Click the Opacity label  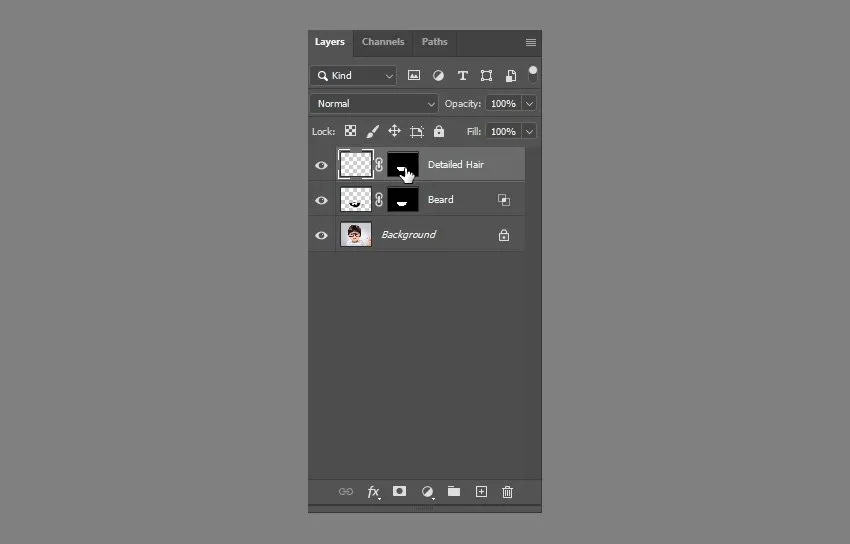[x=462, y=103]
